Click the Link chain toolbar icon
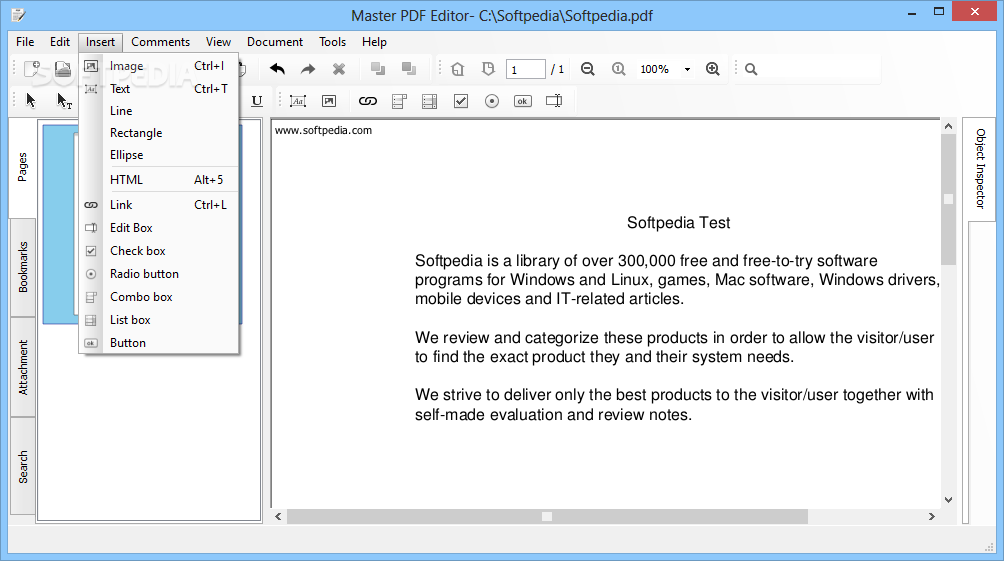1004x561 pixels. coord(368,101)
